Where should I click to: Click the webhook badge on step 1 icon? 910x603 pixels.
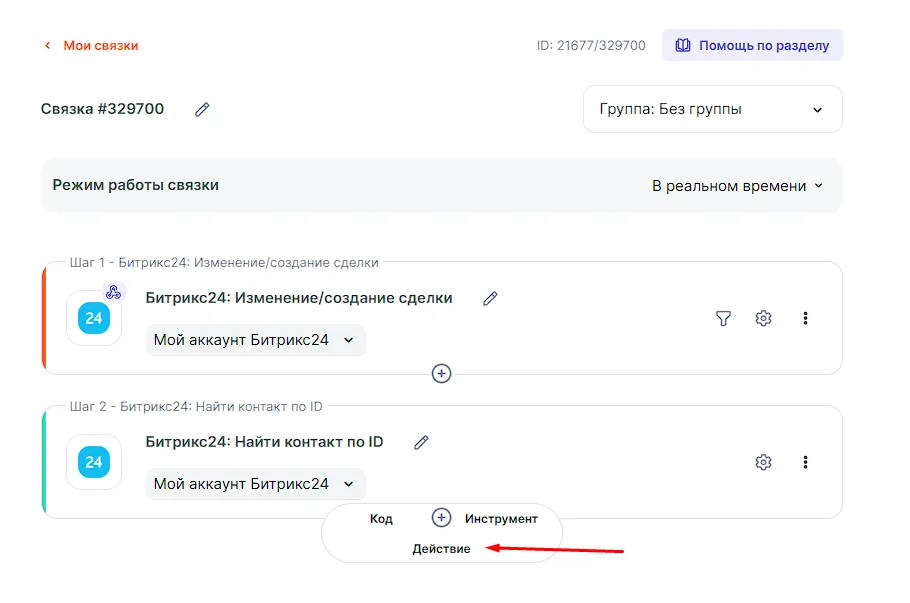114,292
